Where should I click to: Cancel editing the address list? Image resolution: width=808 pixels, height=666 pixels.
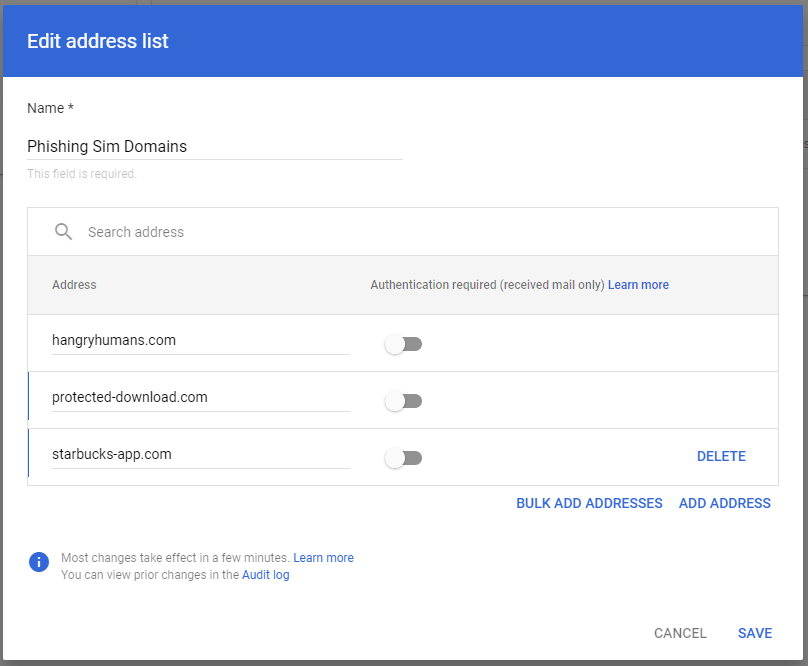[x=680, y=633]
